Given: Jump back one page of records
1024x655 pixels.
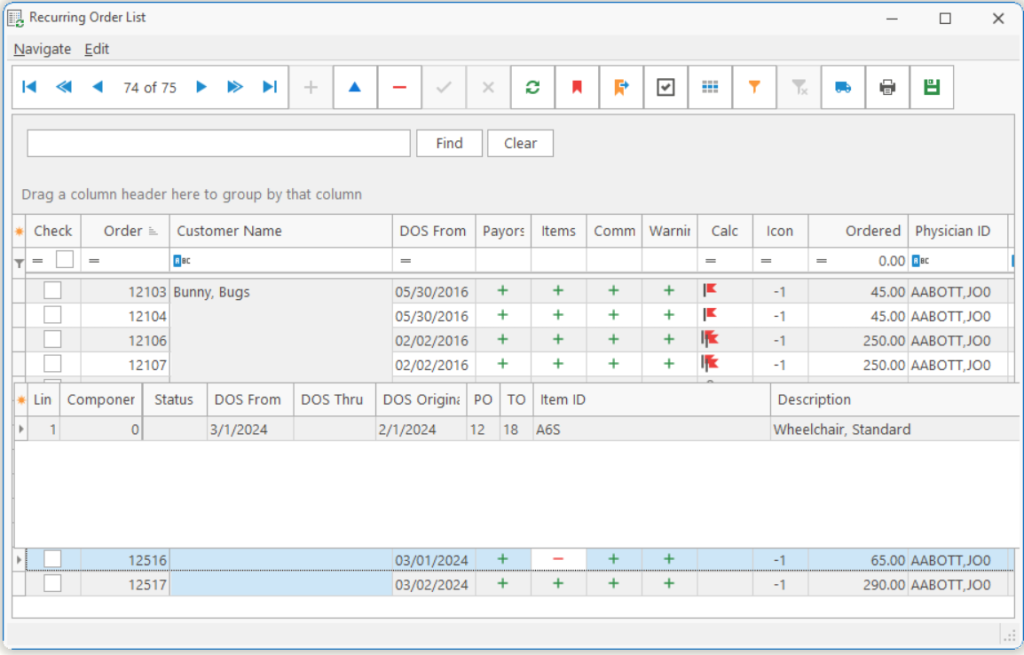Looking at the screenshot, I should coord(63,87).
